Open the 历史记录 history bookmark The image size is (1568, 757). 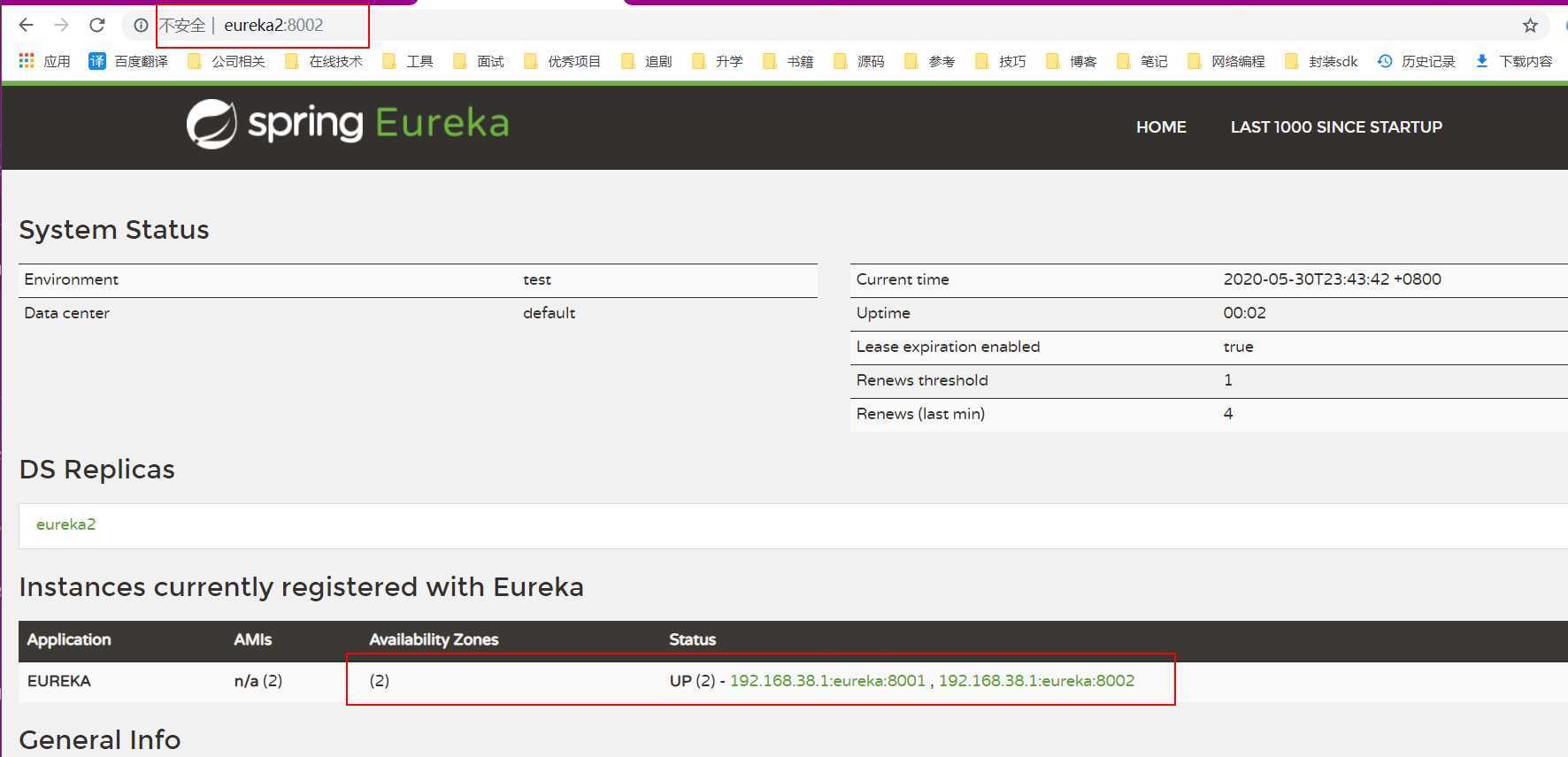(1417, 61)
